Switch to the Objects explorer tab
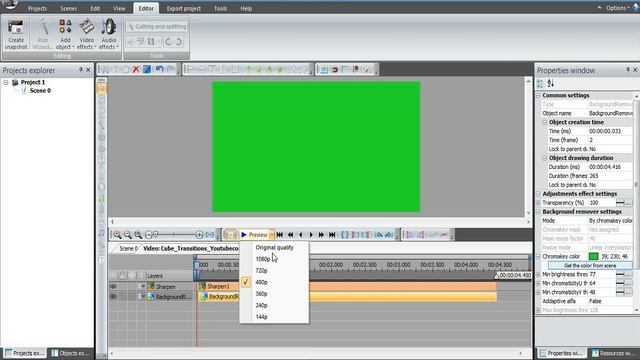Viewport: 640px width, 360px height. [x=70, y=353]
